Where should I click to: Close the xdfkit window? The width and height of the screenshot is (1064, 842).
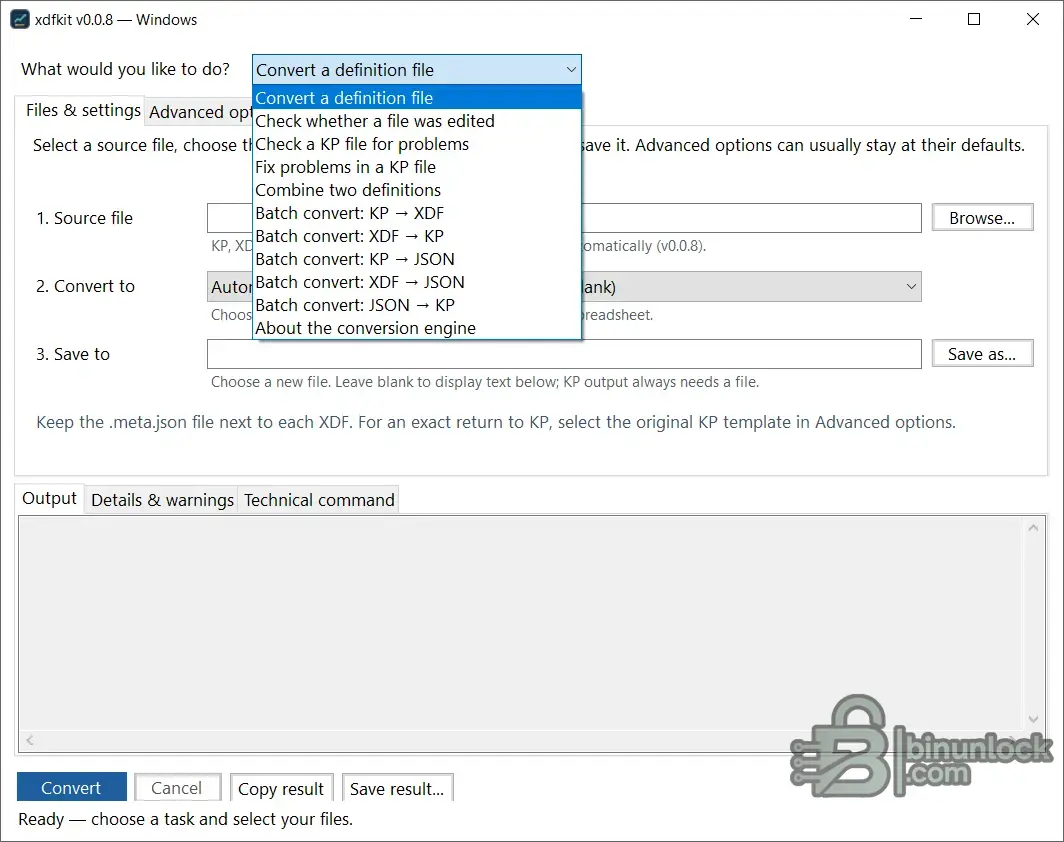(x=1032, y=19)
